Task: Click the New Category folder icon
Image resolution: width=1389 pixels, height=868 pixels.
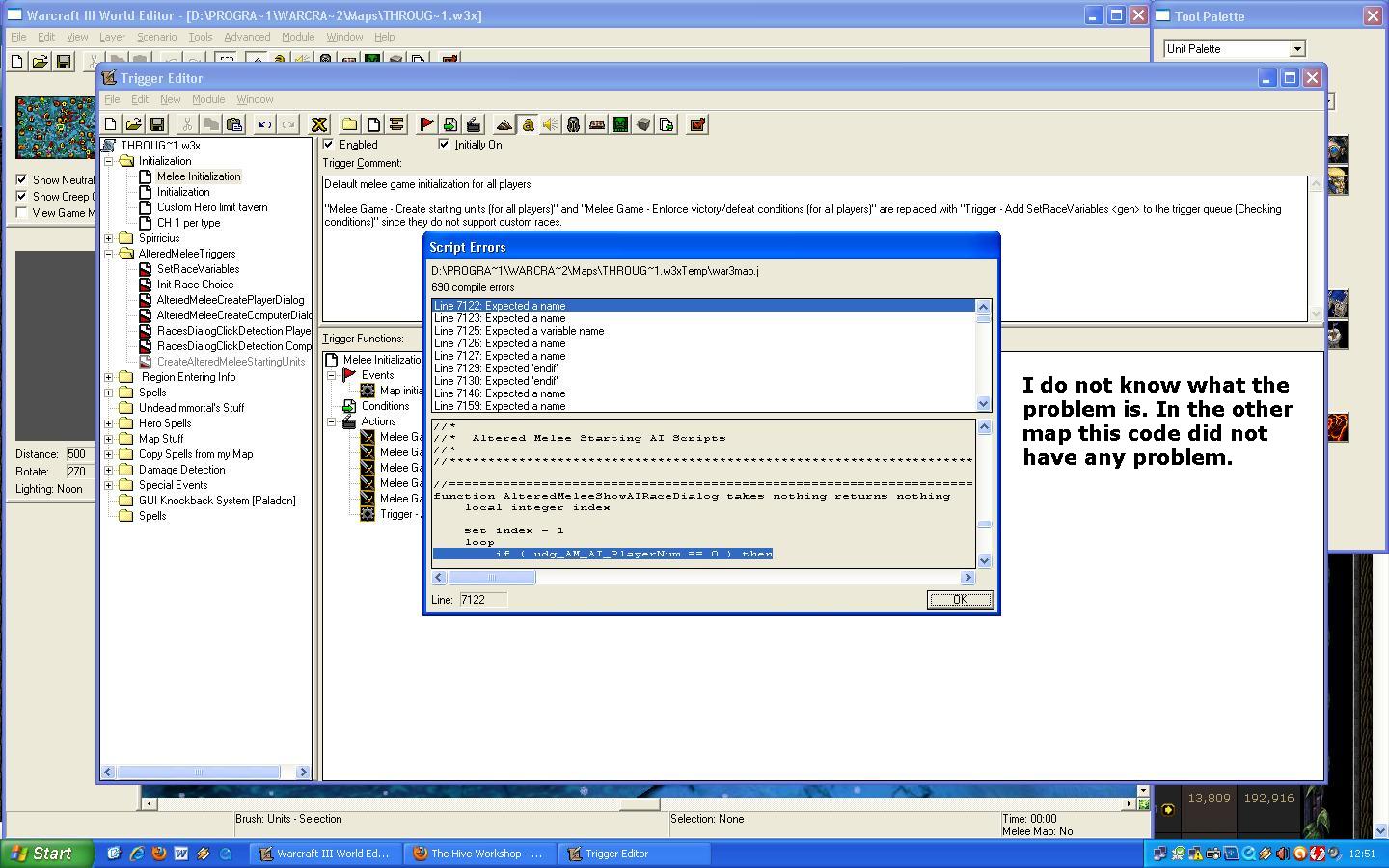Action: point(349,124)
